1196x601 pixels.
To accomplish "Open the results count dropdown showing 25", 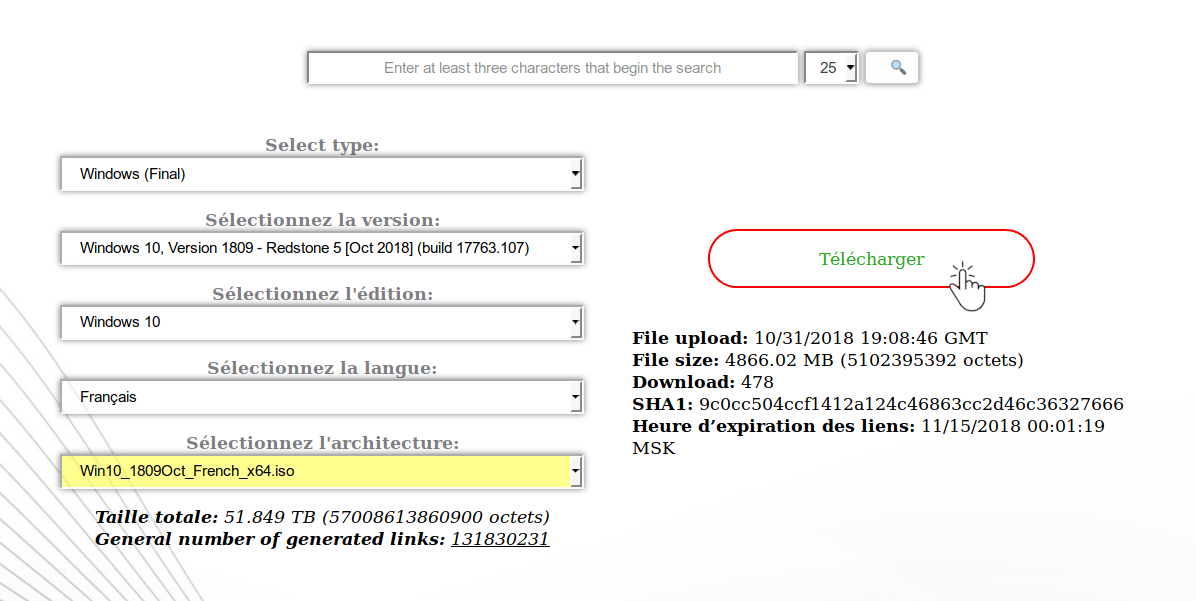I will pos(831,68).
